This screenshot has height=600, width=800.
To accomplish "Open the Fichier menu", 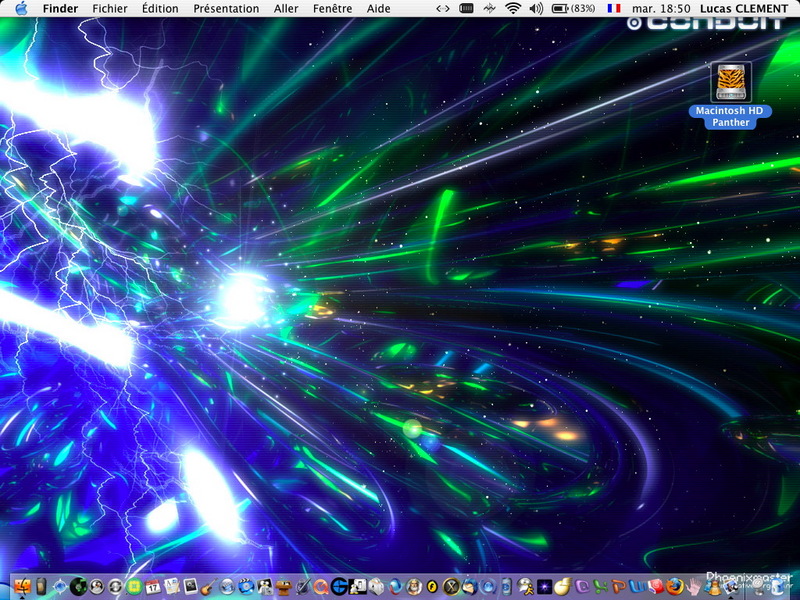I will (110, 8).
